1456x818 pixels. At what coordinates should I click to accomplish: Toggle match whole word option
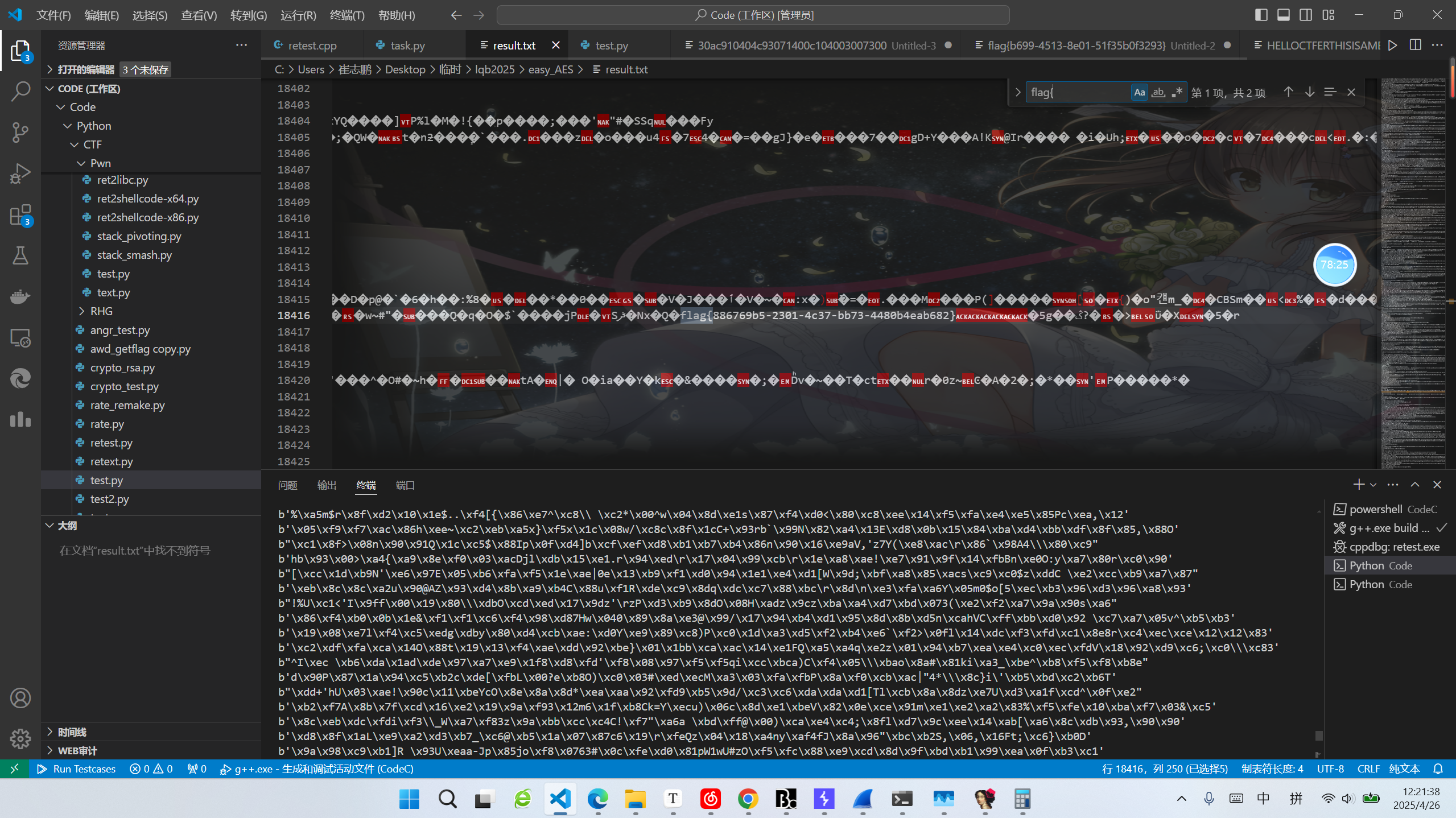pos(1158,92)
